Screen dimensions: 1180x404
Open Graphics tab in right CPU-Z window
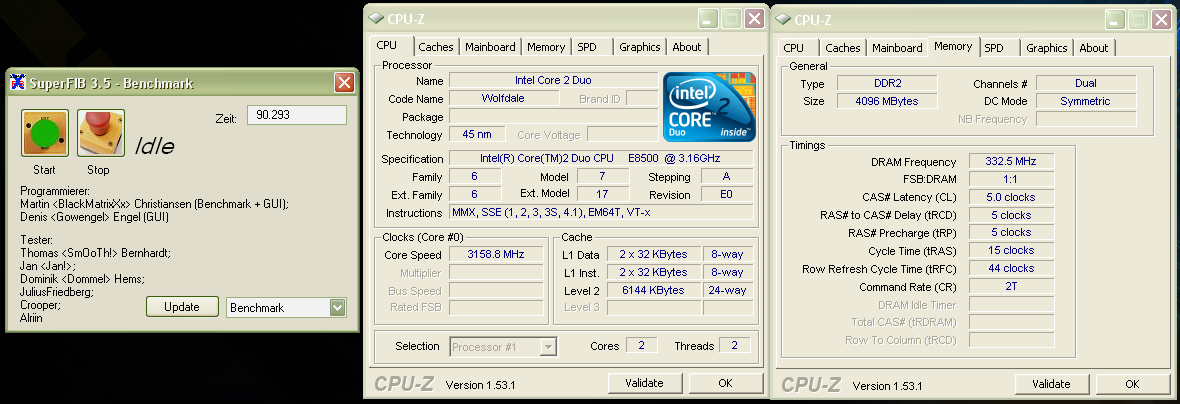point(1047,47)
